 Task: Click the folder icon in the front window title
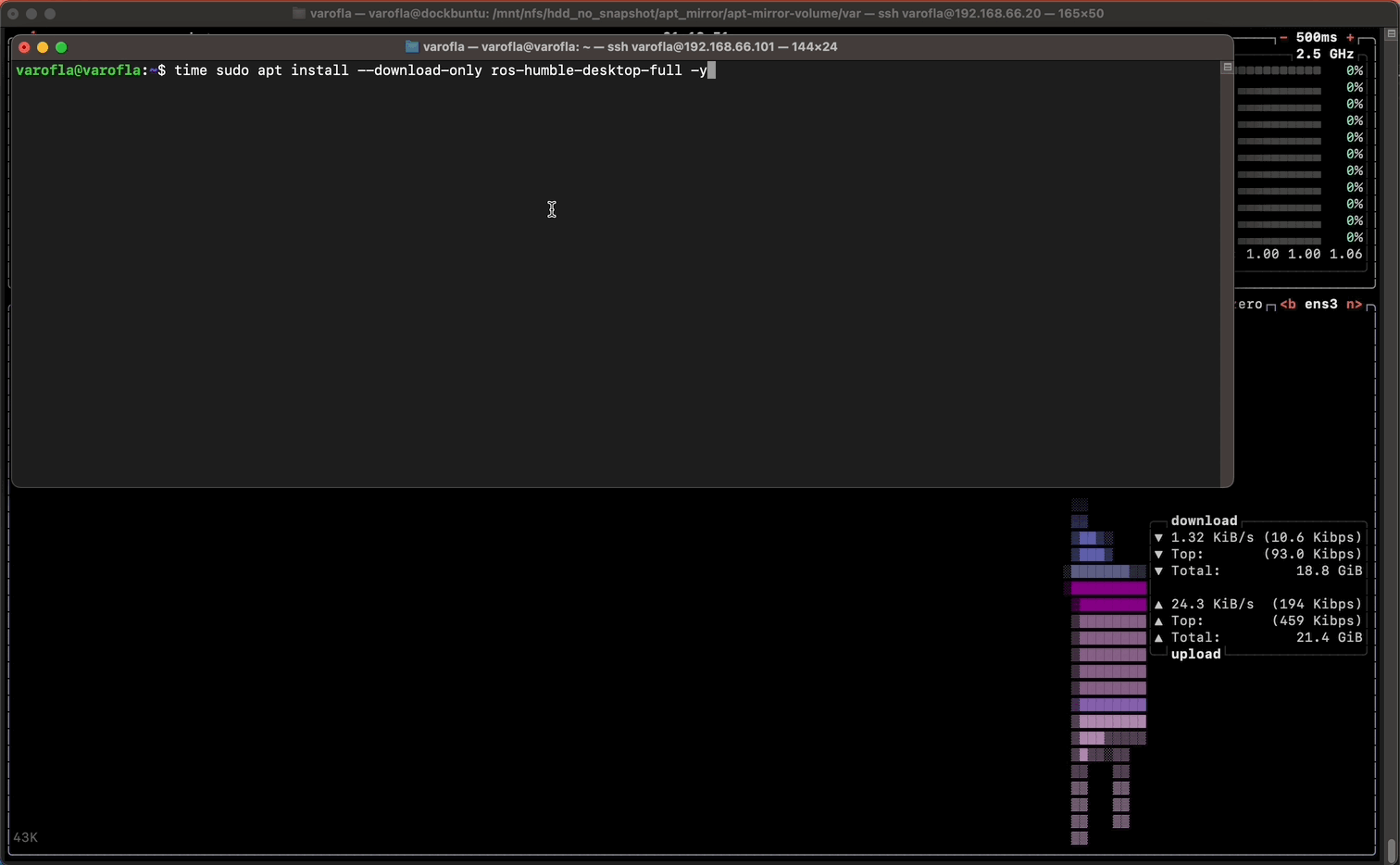pyautogui.click(x=412, y=47)
